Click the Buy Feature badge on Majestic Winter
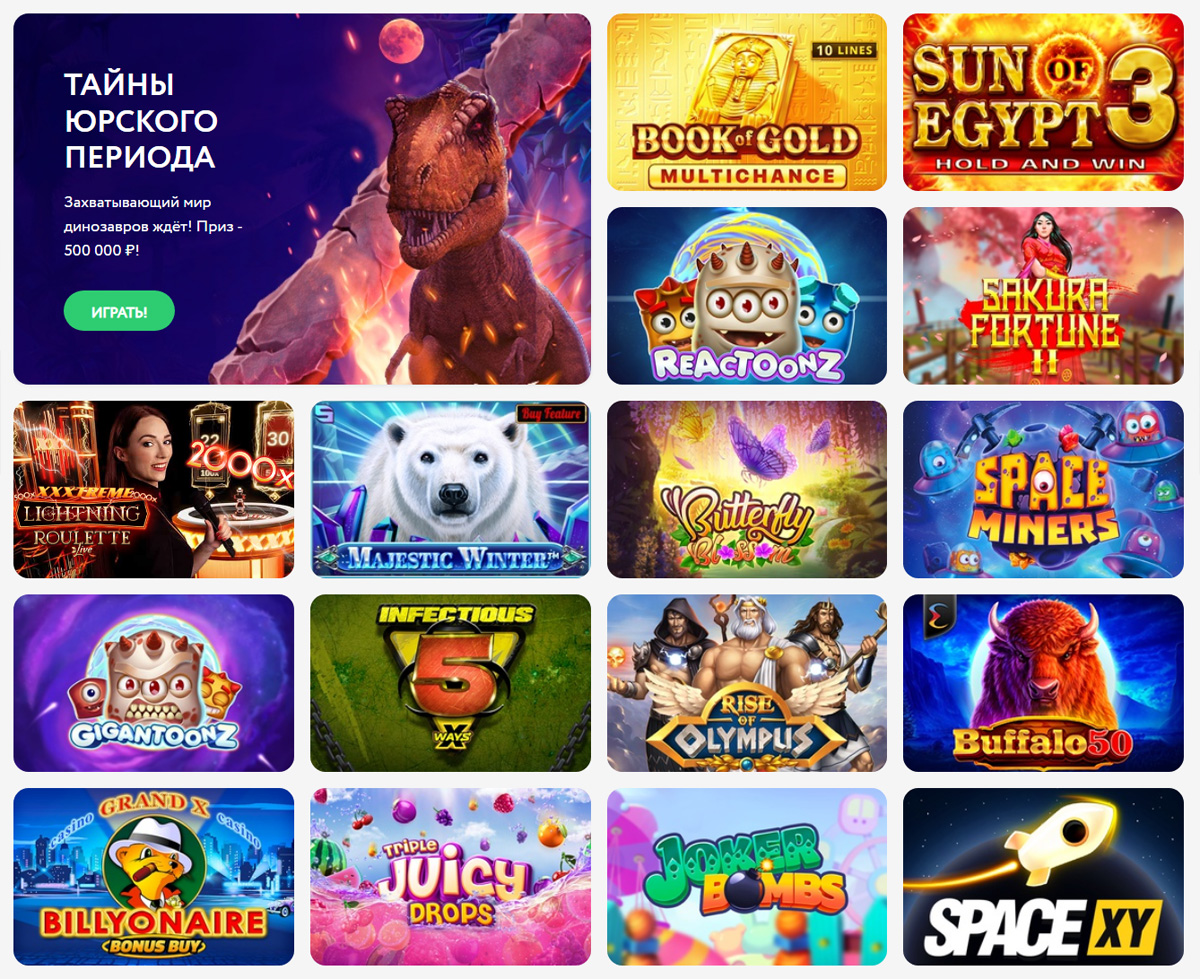This screenshot has height=979, width=1200. [550, 413]
